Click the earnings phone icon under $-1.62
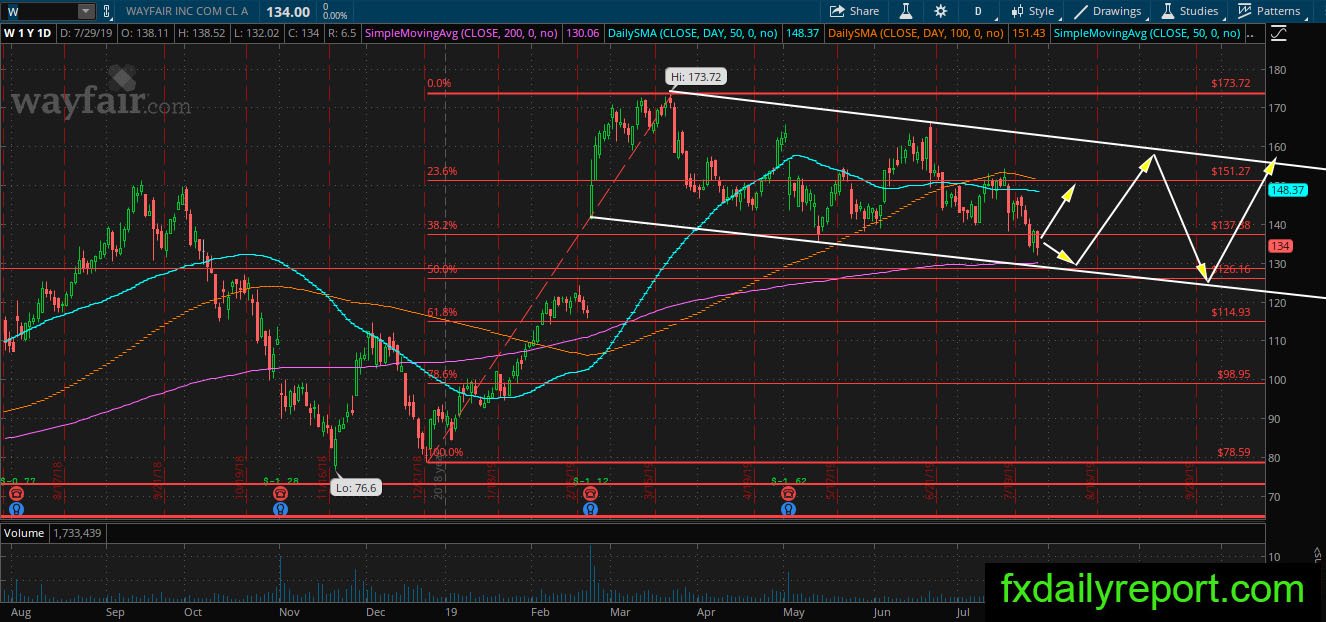Screen dimensions: 1326x622 789,493
